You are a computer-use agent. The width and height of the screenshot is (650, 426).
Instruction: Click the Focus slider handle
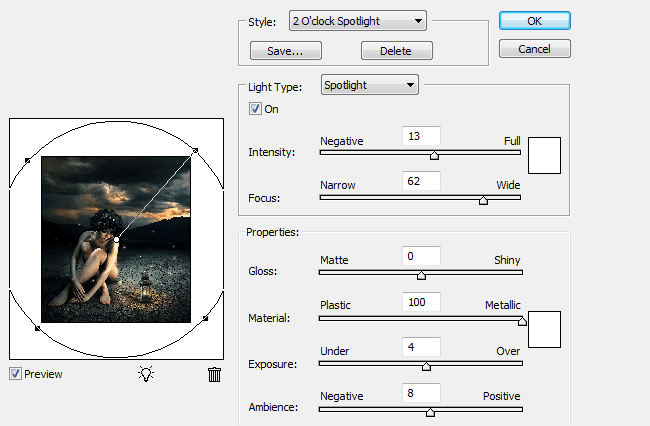[x=484, y=199]
